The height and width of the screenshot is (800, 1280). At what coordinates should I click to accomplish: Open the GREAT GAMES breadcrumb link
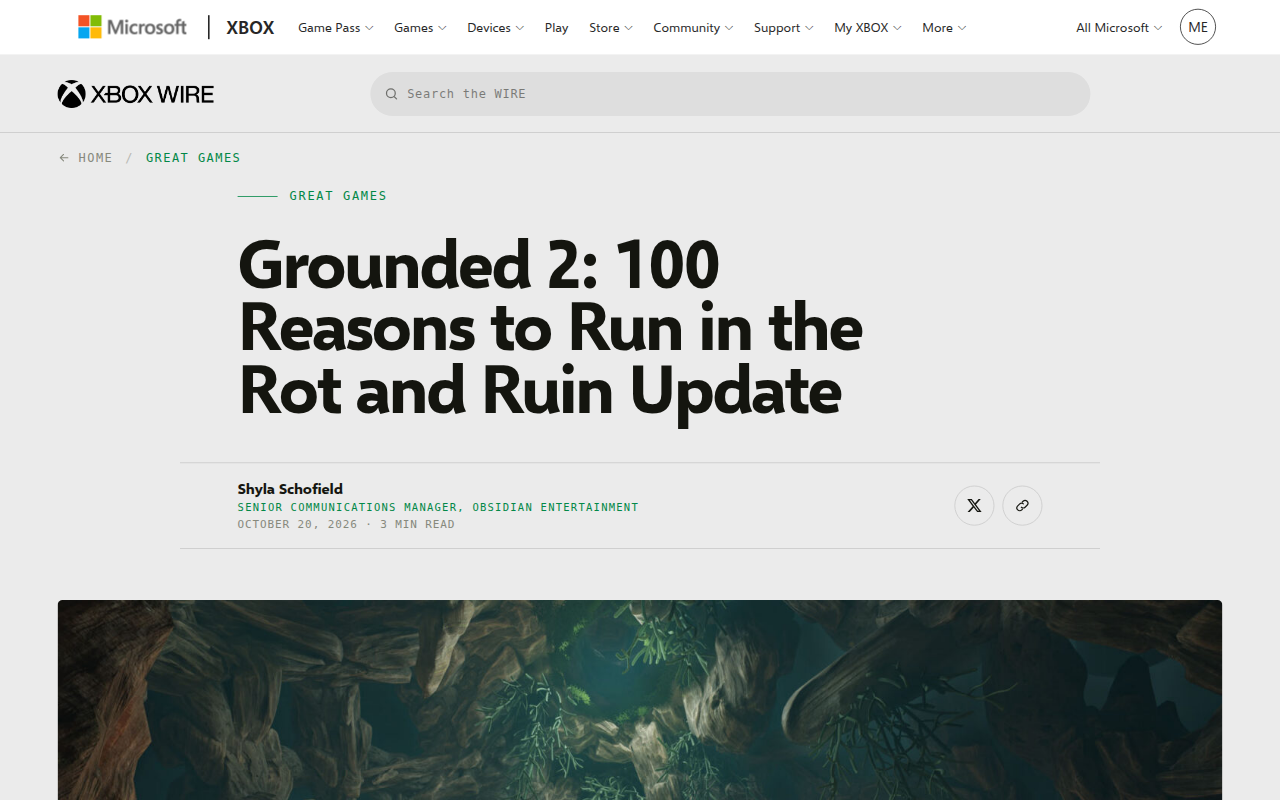193,158
